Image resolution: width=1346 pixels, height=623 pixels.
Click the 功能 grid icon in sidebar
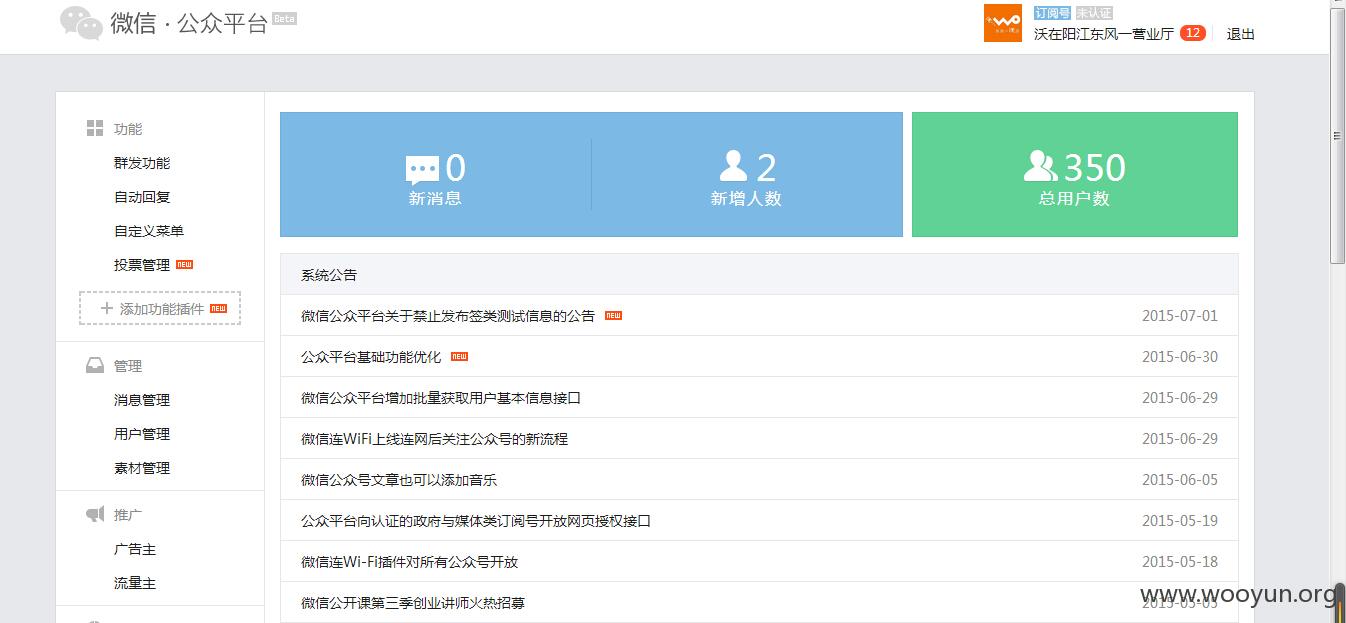pos(95,128)
